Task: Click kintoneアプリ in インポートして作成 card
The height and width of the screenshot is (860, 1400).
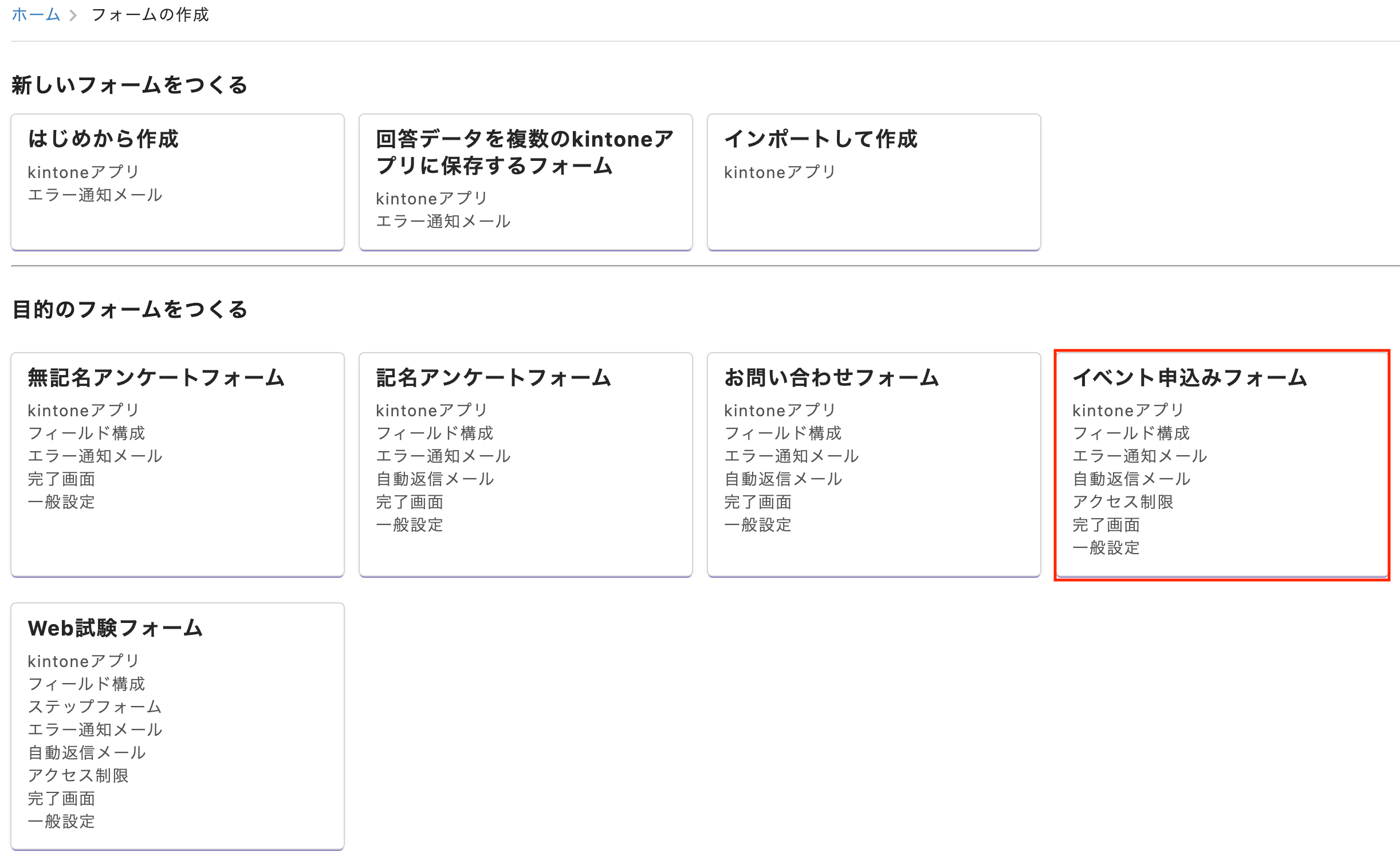Action: click(x=780, y=172)
